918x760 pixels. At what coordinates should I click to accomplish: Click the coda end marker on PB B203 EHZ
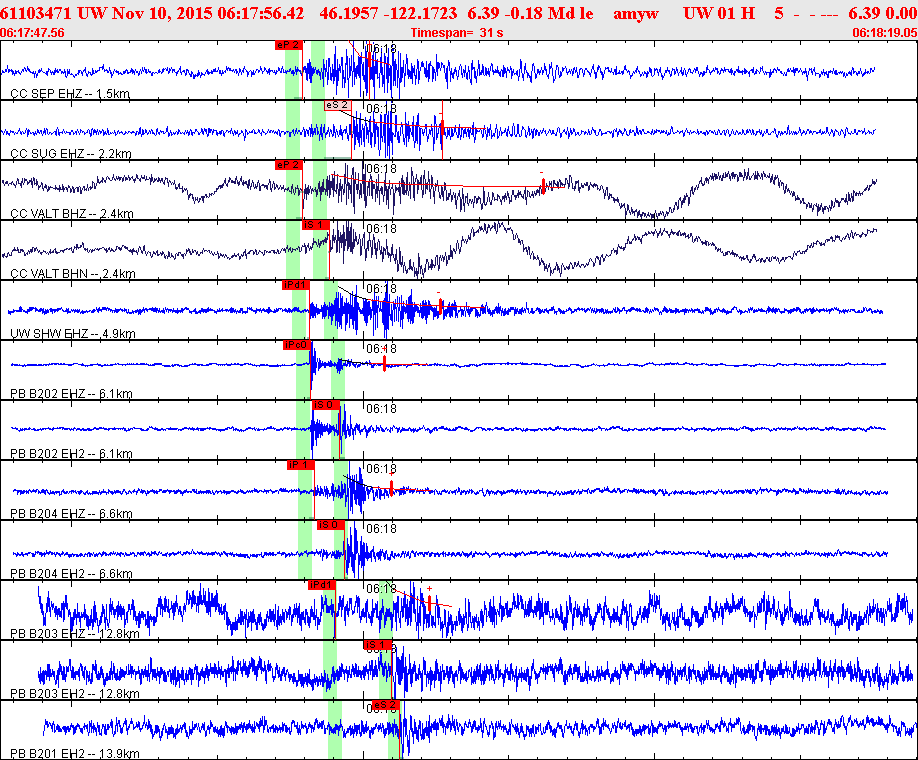point(429,602)
